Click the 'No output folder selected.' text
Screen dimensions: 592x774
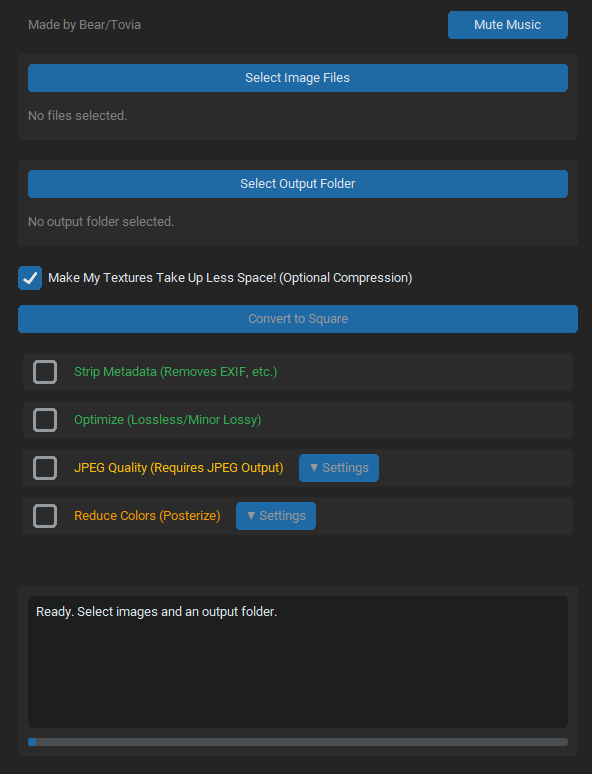(101, 222)
